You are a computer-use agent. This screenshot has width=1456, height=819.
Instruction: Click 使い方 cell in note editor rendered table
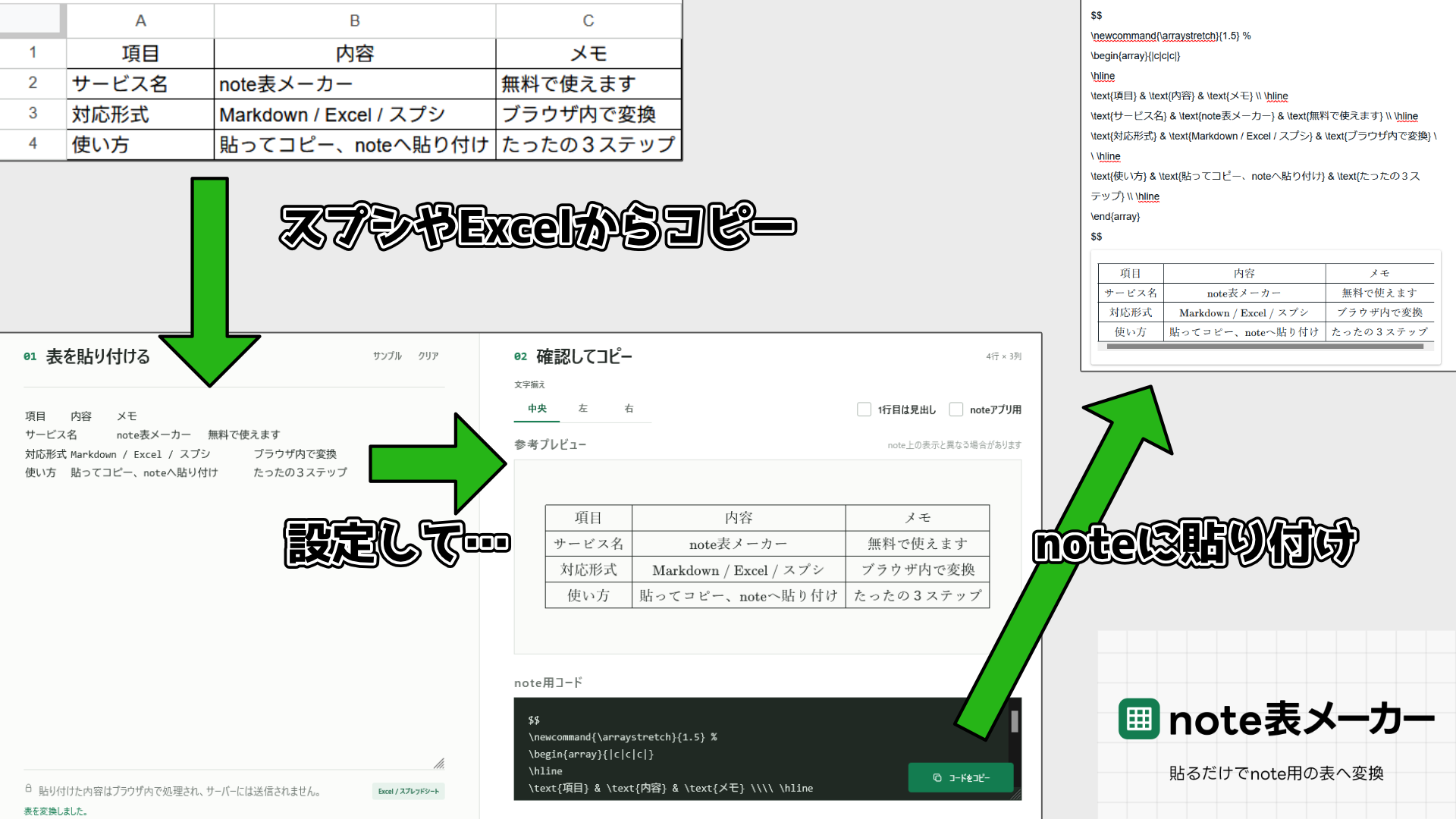1131,331
